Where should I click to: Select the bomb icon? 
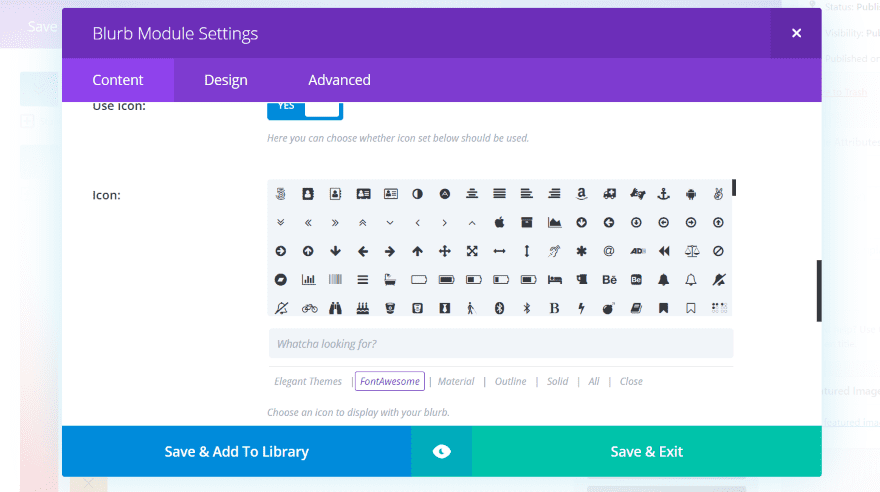[x=609, y=308]
